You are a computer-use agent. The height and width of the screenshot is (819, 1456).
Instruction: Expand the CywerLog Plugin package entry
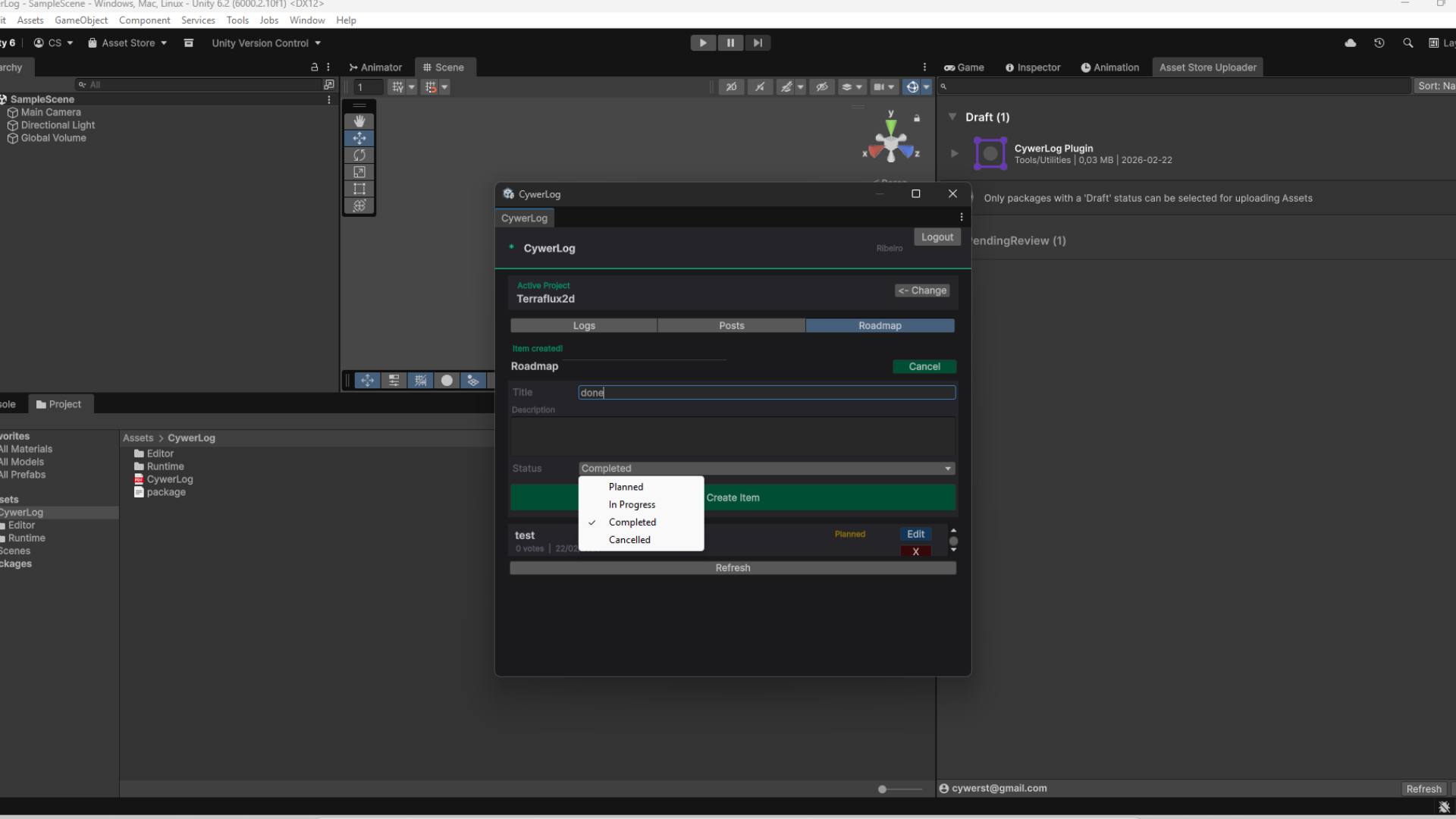click(x=955, y=153)
